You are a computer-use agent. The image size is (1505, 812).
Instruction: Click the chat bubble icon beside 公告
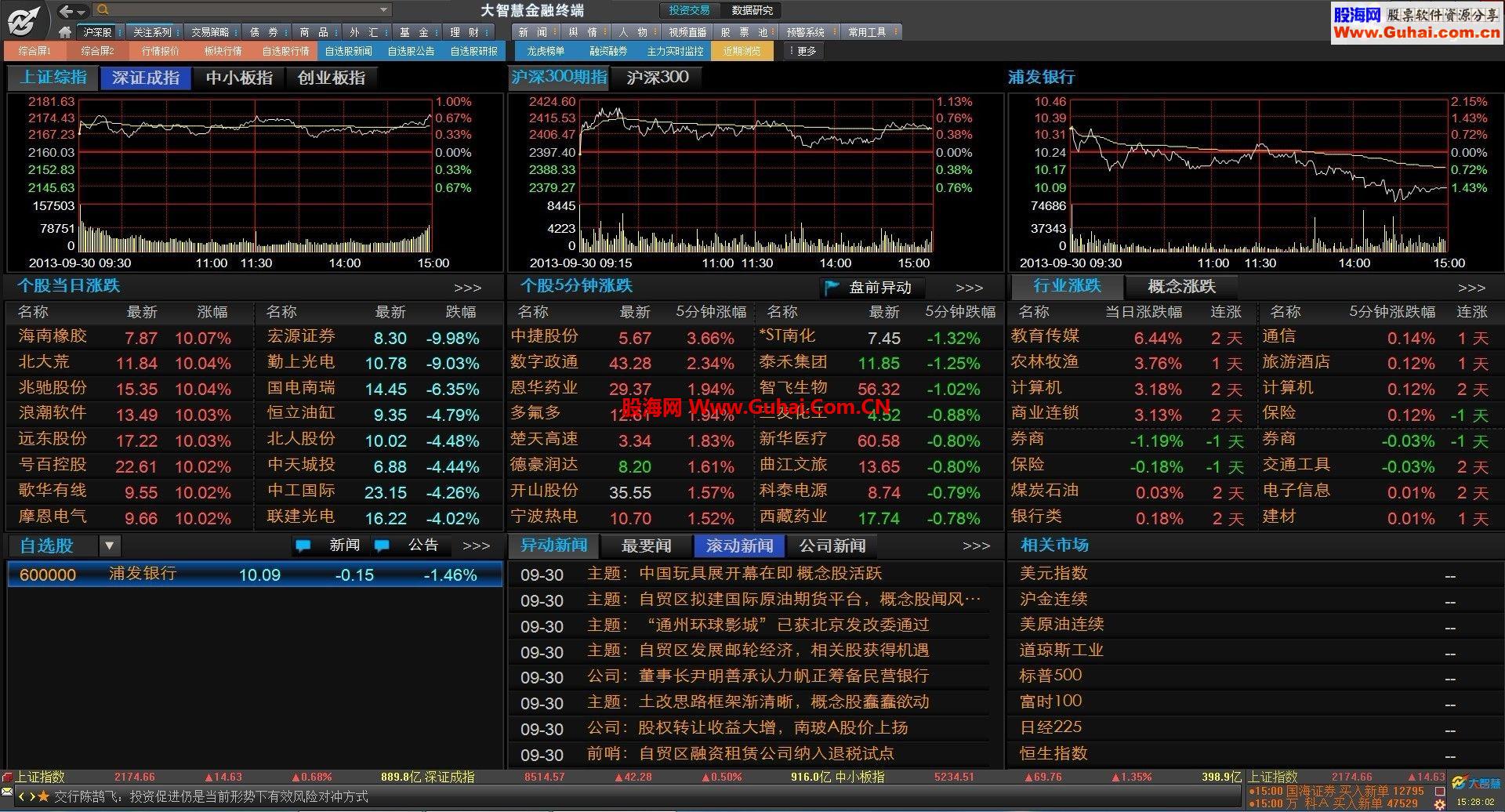[382, 546]
